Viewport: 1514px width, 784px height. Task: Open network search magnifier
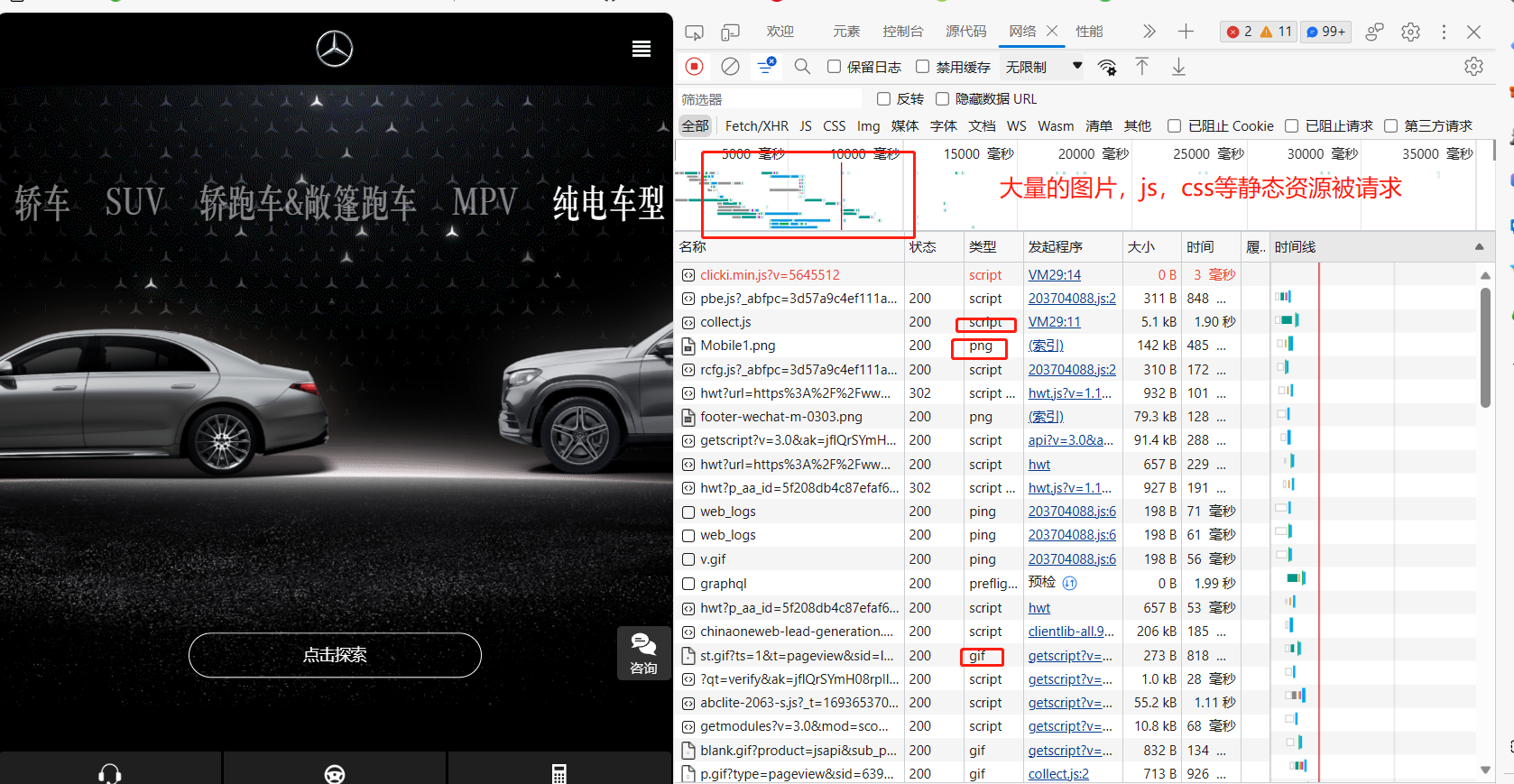click(x=802, y=66)
